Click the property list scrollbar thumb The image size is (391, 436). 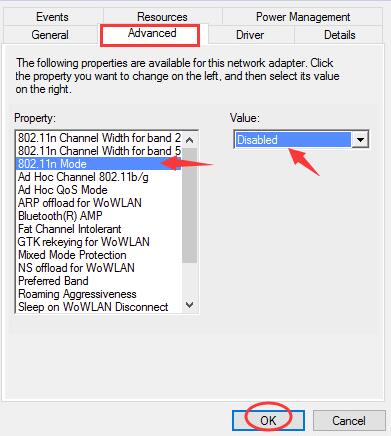coord(189,206)
